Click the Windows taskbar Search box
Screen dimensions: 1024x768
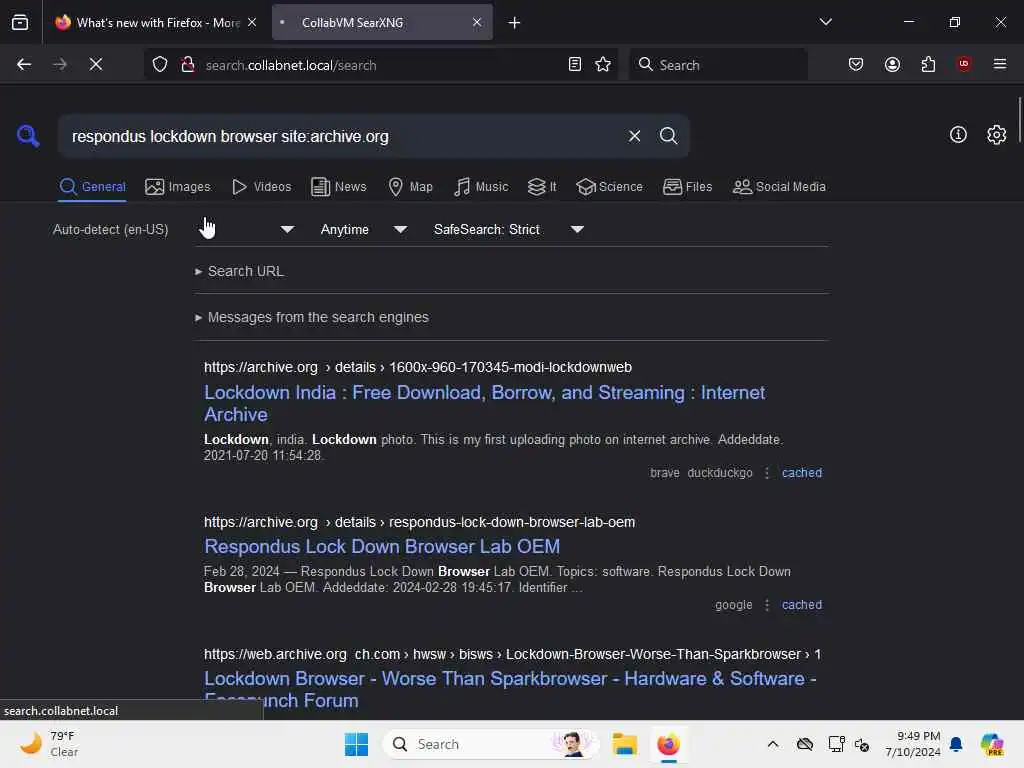tap(491, 744)
